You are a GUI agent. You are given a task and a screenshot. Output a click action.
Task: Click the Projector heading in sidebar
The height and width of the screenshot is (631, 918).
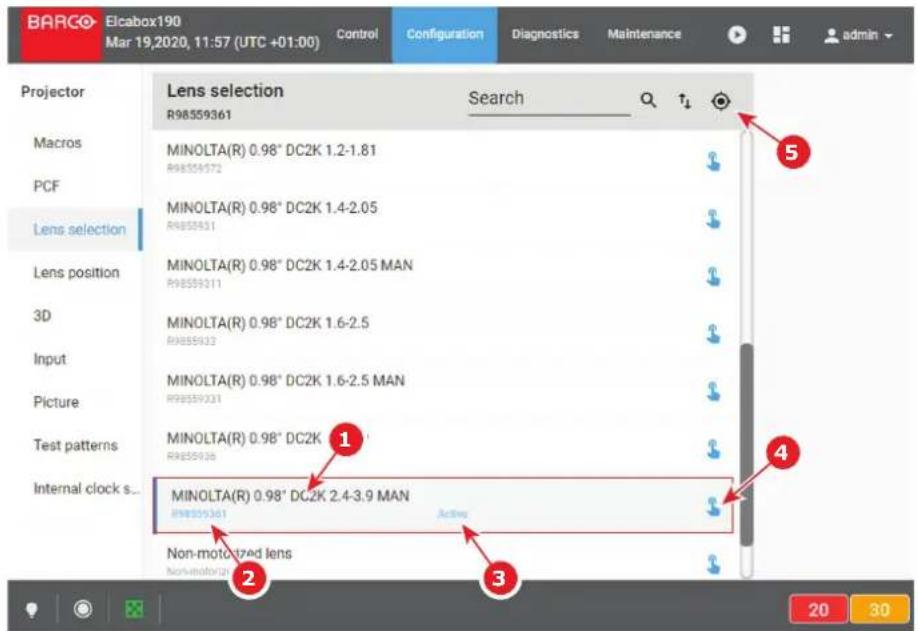click(x=53, y=92)
